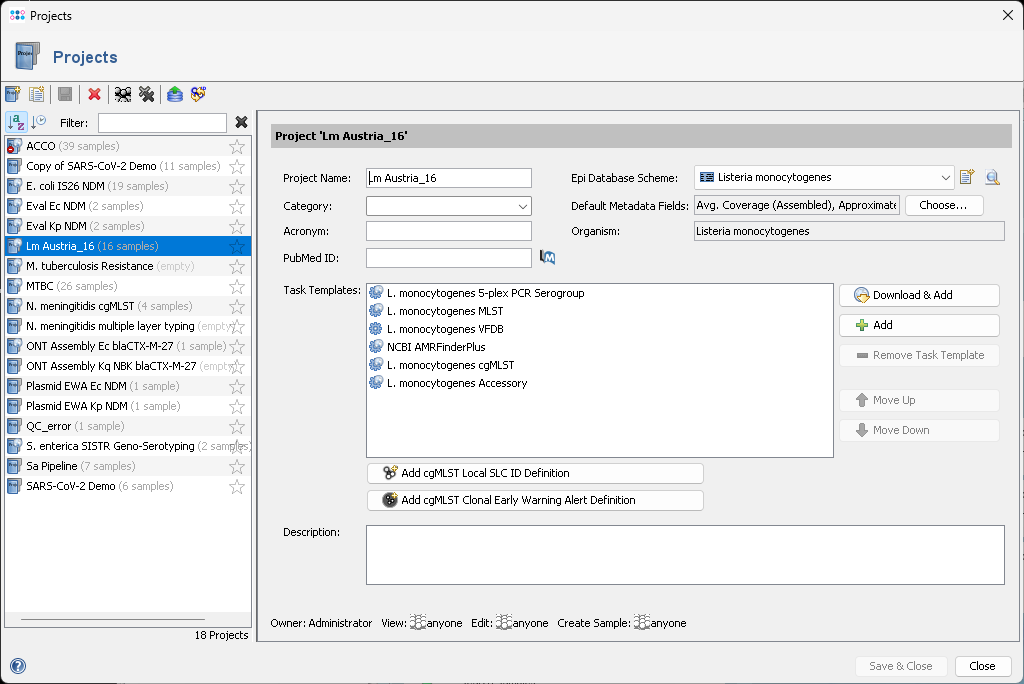This screenshot has height=684, width=1024.
Task: Toggle favorite star for ACCO project
Action: point(237,147)
